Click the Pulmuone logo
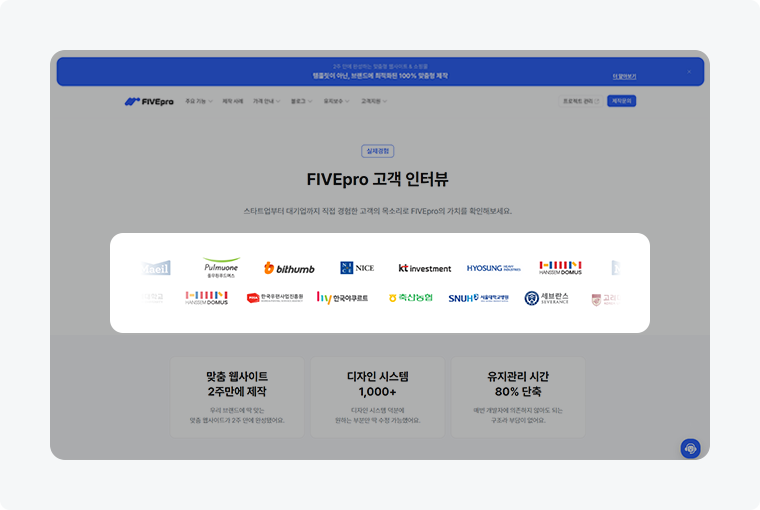 [221, 267]
